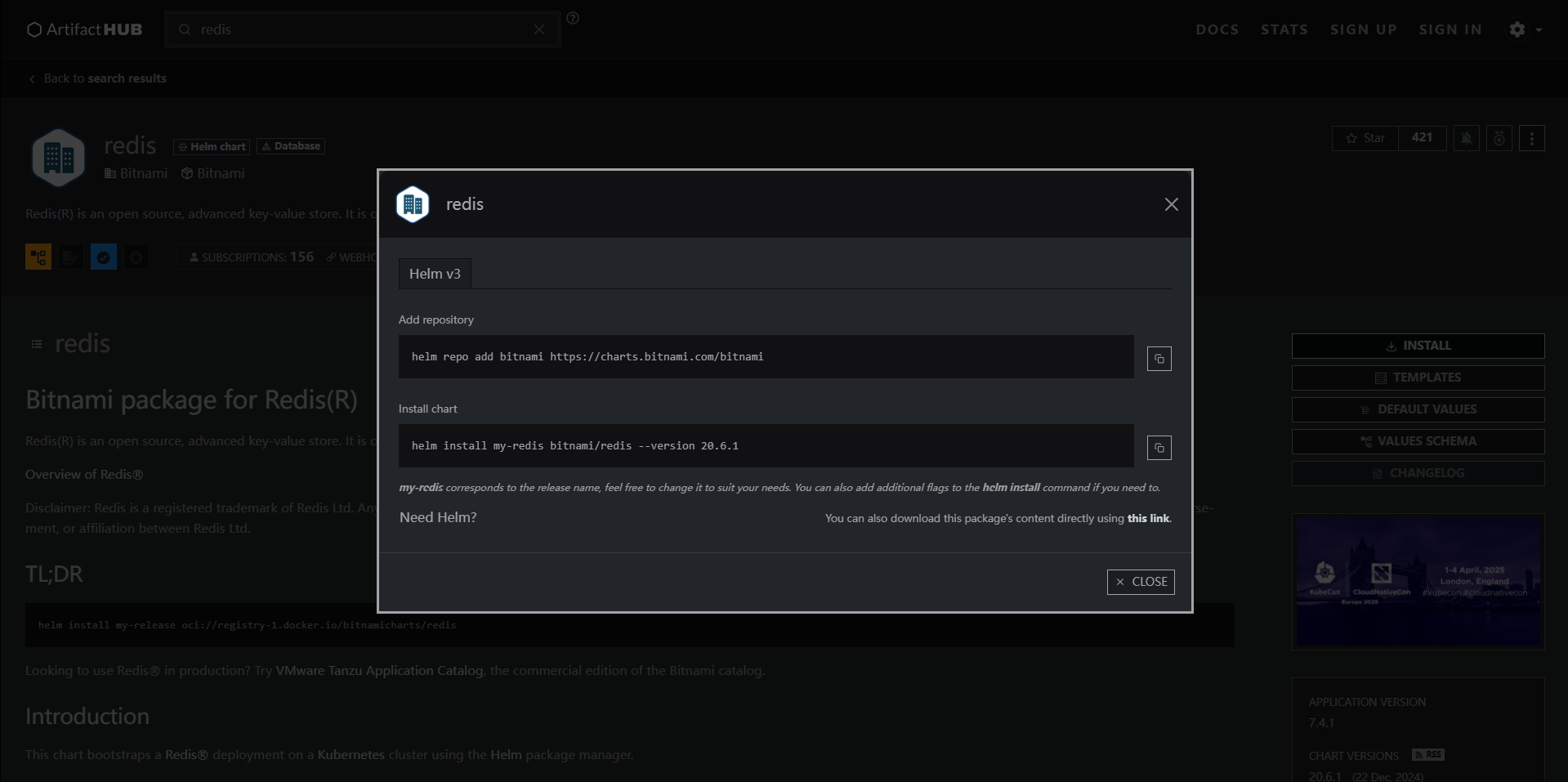Image resolution: width=1568 pixels, height=782 pixels.
Task: Open the settings gear dropdown
Action: coord(1525,29)
